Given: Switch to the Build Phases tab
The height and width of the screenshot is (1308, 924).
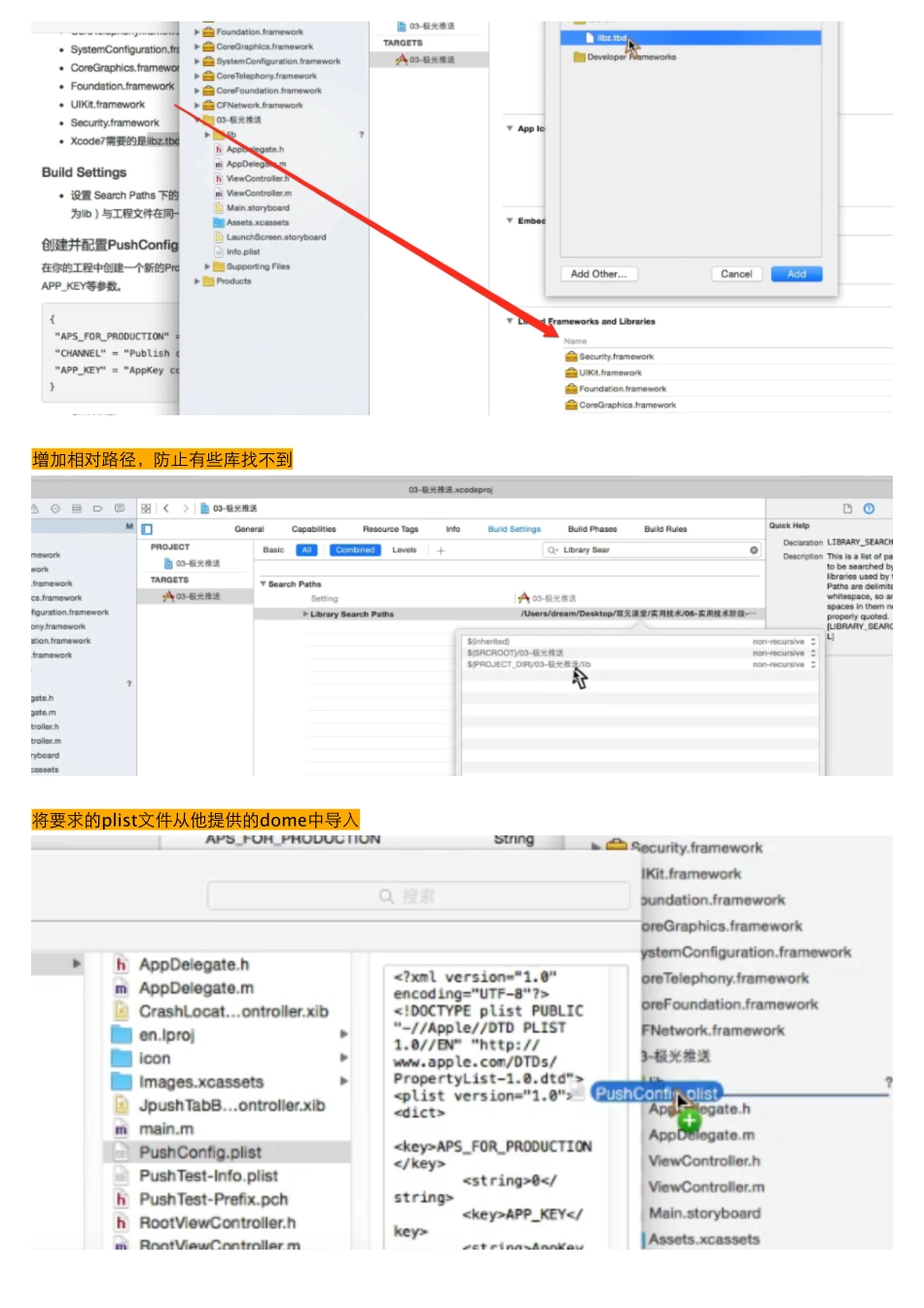Looking at the screenshot, I should [x=591, y=529].
